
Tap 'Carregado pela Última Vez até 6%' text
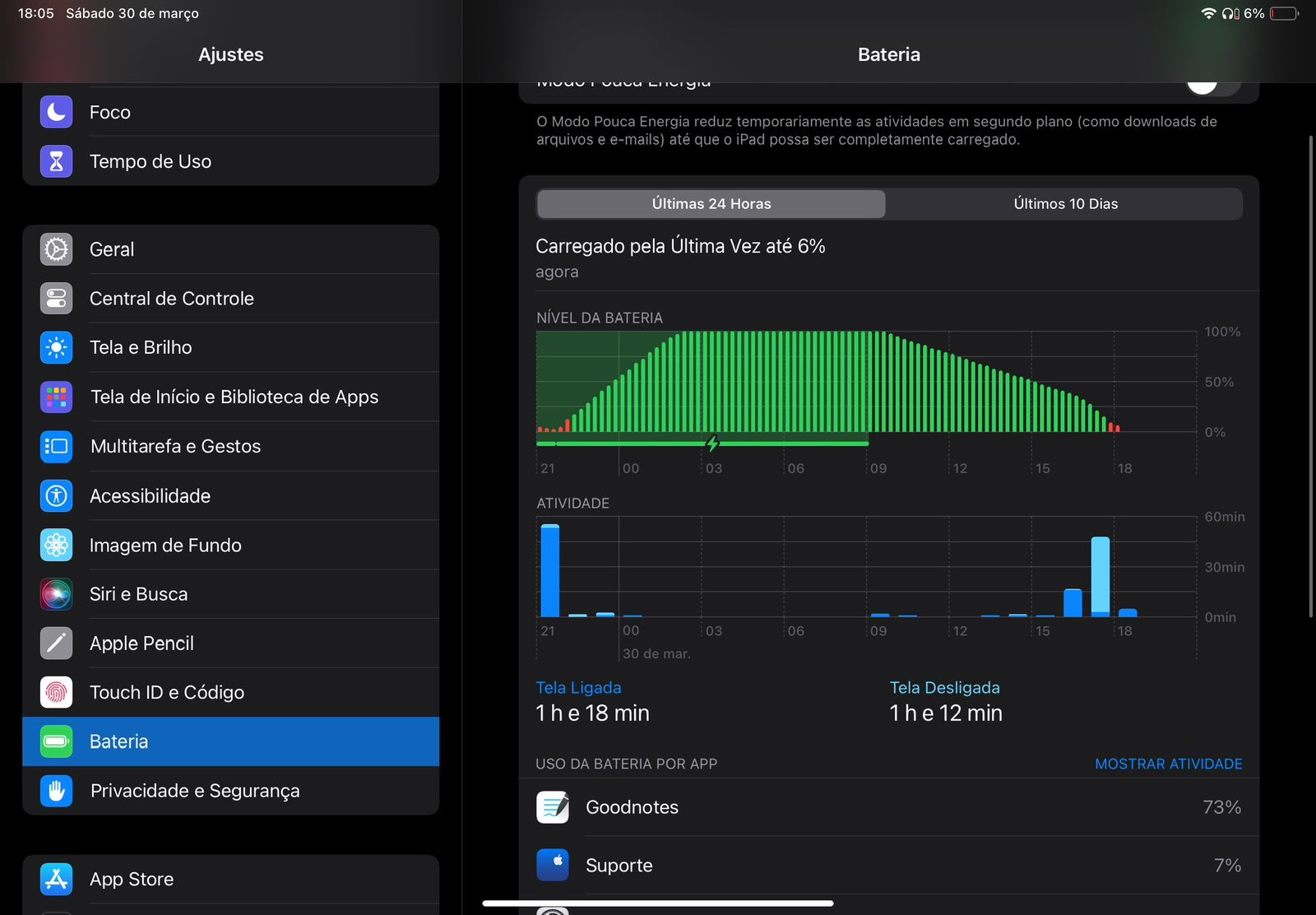680,246
